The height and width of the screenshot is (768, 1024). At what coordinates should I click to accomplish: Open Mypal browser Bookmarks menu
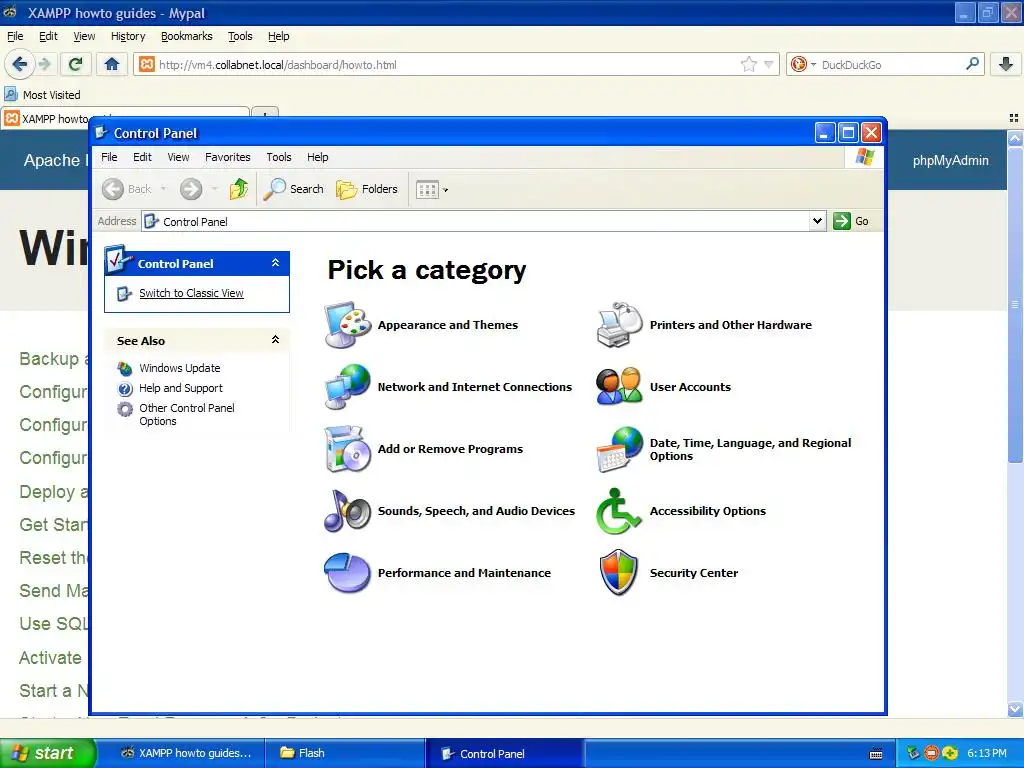(x=187, y=36)
